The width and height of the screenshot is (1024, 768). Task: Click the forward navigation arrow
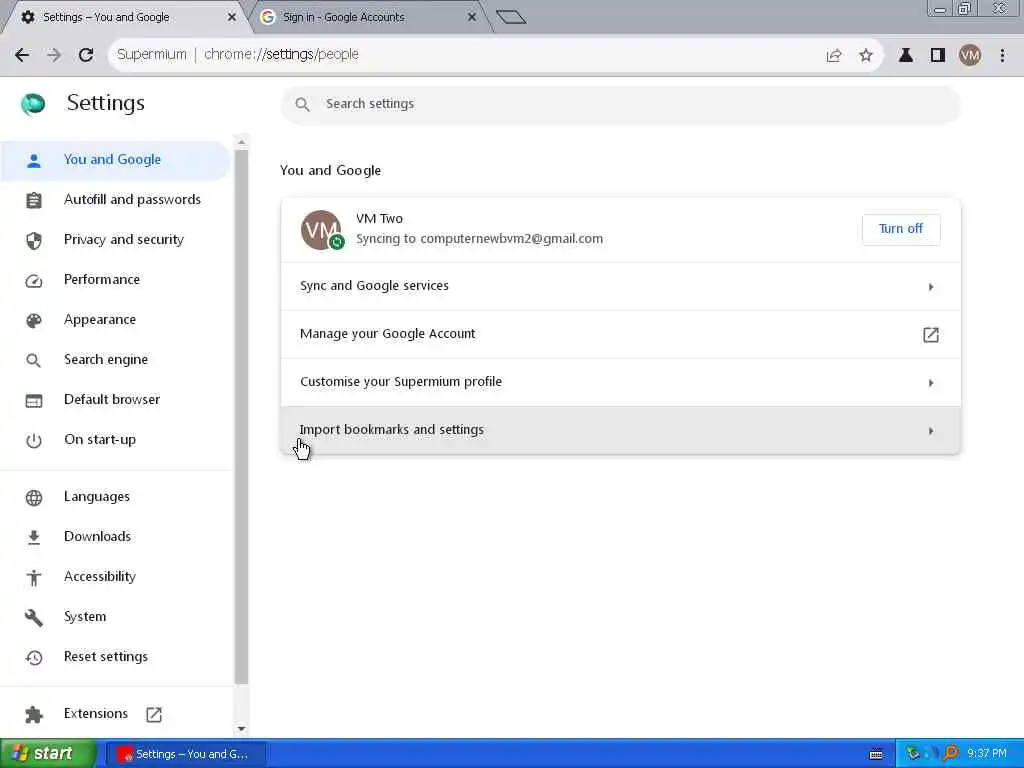(54, 55)
